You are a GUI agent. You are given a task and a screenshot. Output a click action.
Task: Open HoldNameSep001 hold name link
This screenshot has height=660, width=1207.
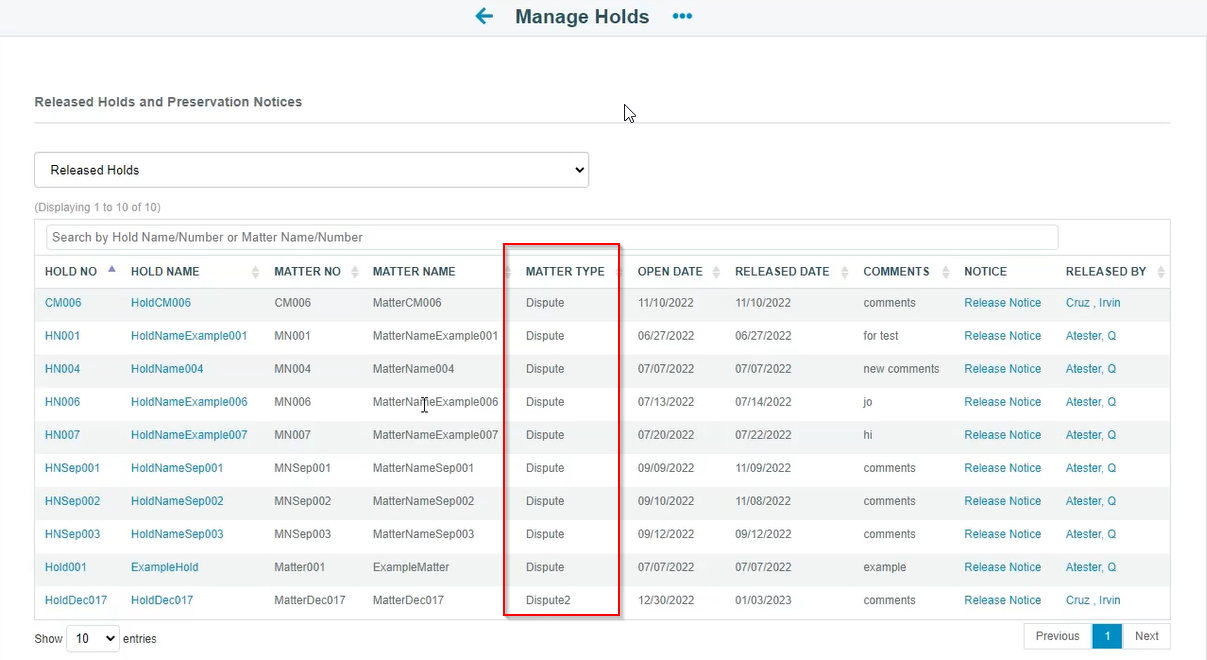177,468
